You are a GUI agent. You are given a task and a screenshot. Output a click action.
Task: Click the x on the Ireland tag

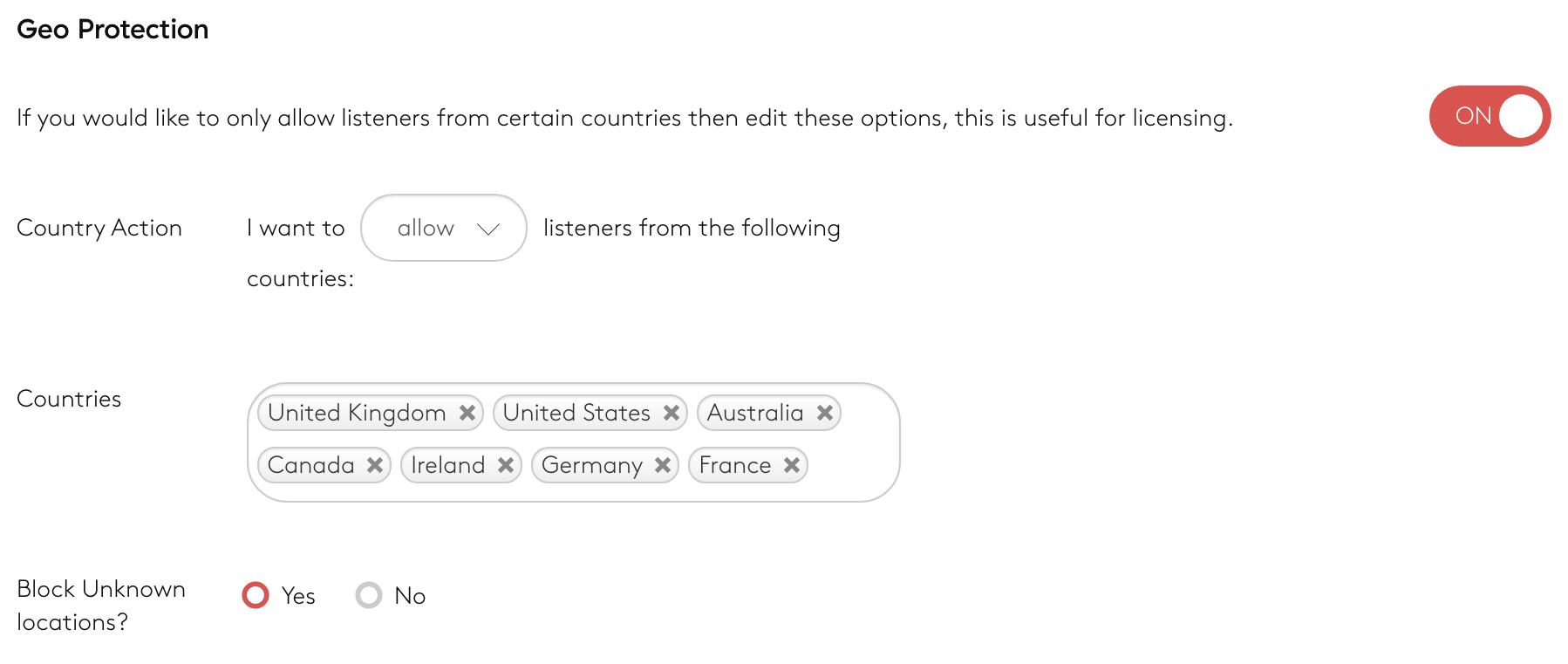(505, 465)
